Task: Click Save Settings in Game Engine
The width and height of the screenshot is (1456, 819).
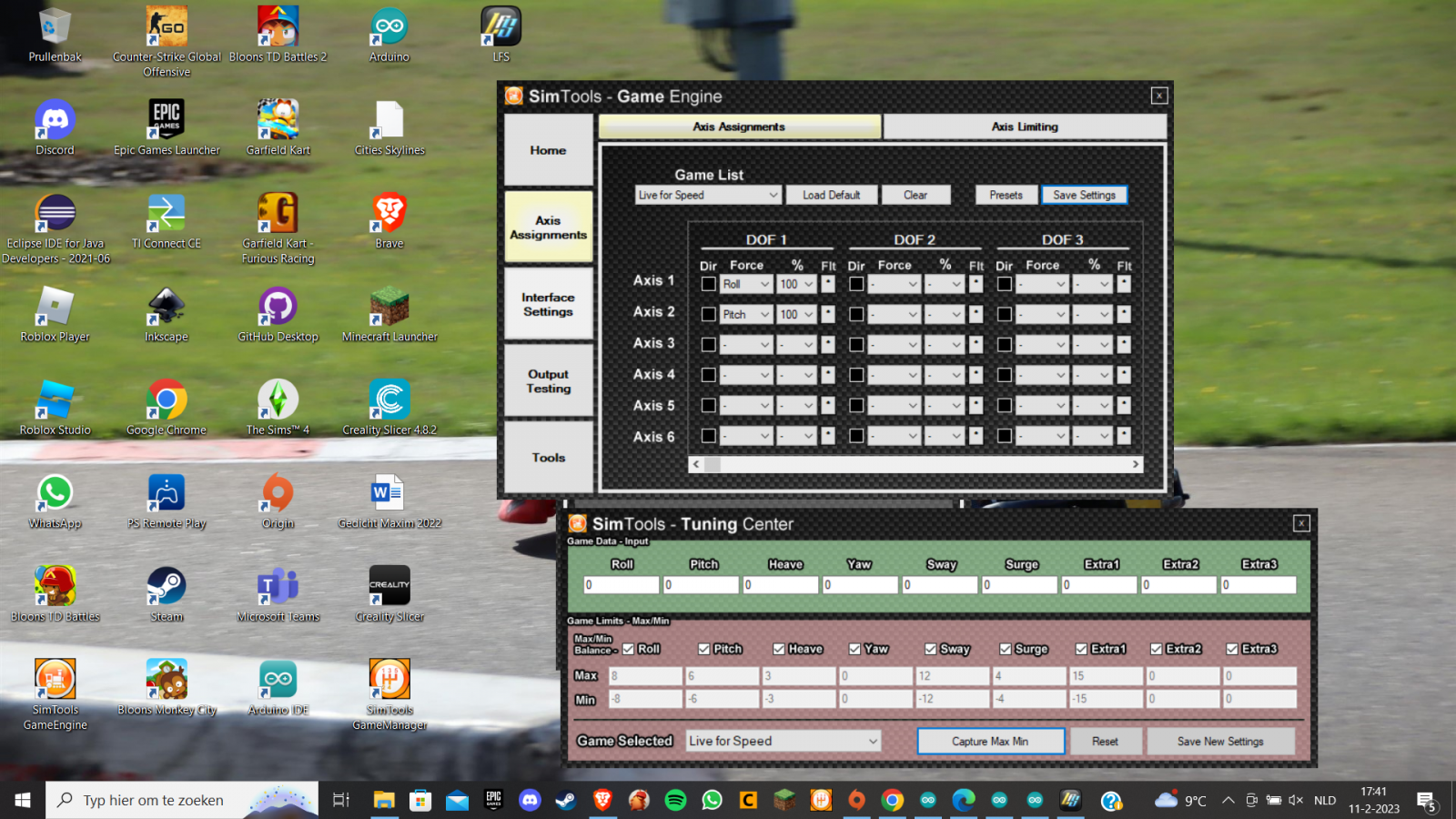Action: click(1085, 195)
